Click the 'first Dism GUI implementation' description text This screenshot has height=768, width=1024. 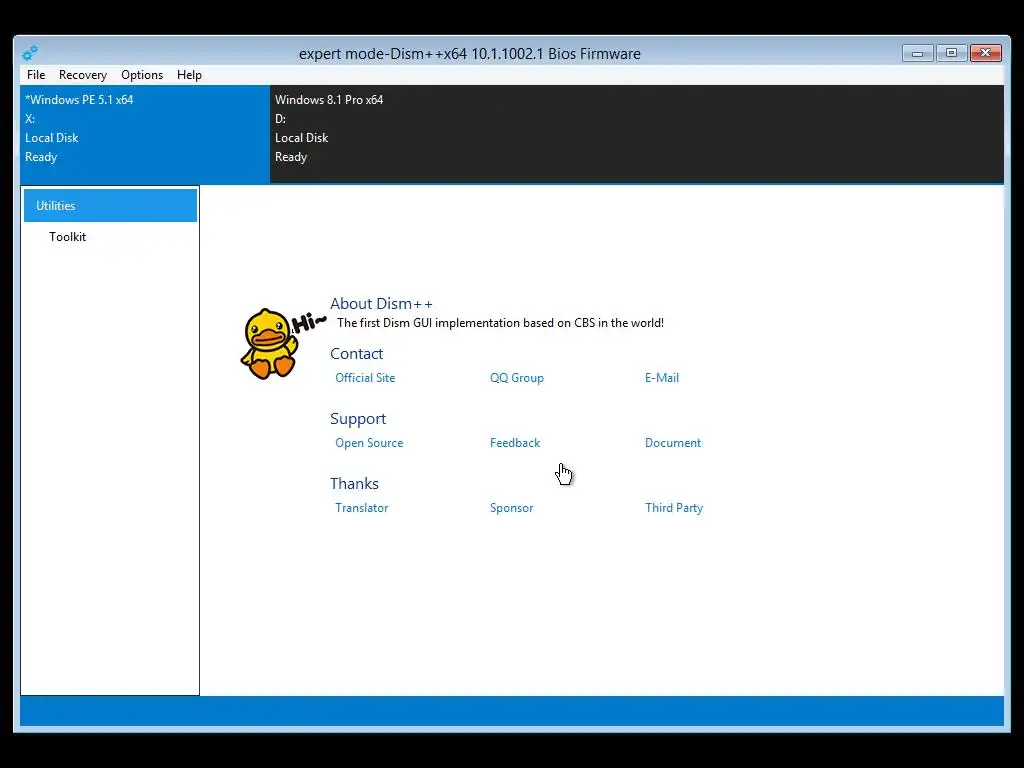500,323
